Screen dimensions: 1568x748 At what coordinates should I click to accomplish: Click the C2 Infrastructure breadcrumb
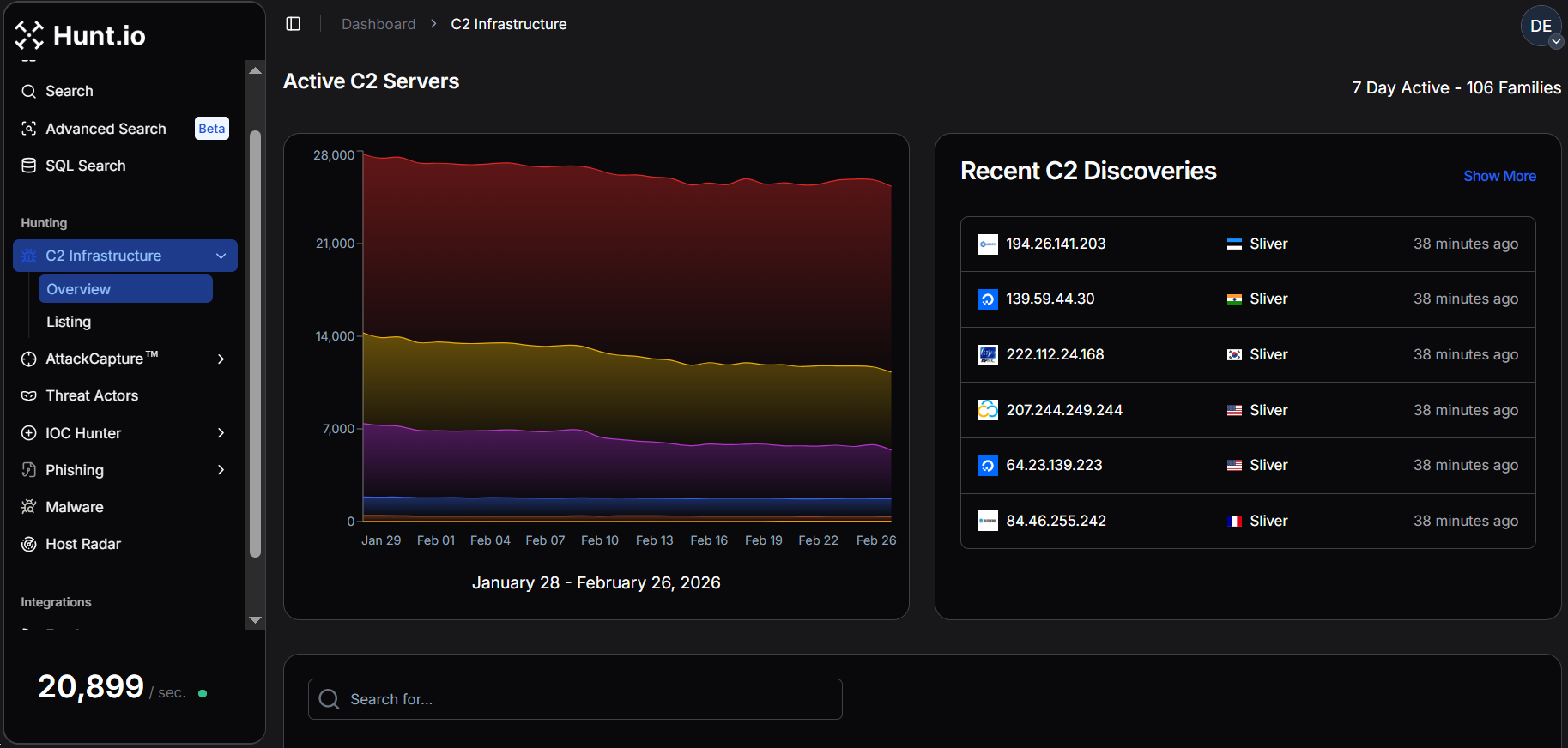[x=509, y=24]
